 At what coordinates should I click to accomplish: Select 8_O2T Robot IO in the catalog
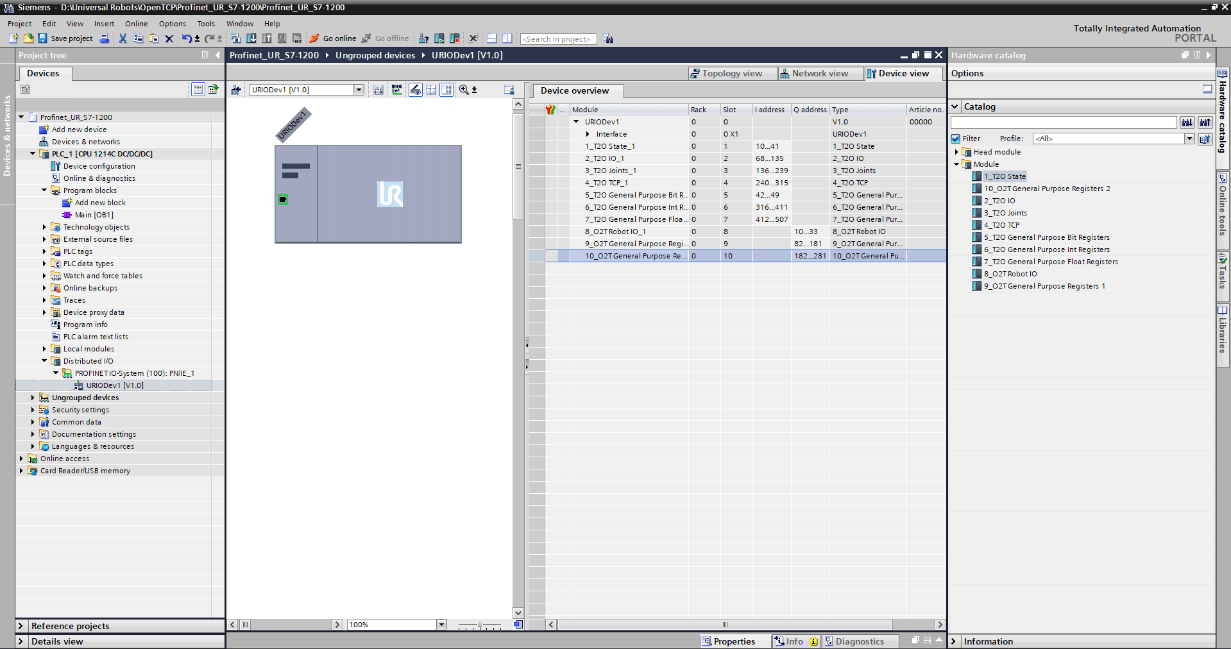tap(1010, 274)
